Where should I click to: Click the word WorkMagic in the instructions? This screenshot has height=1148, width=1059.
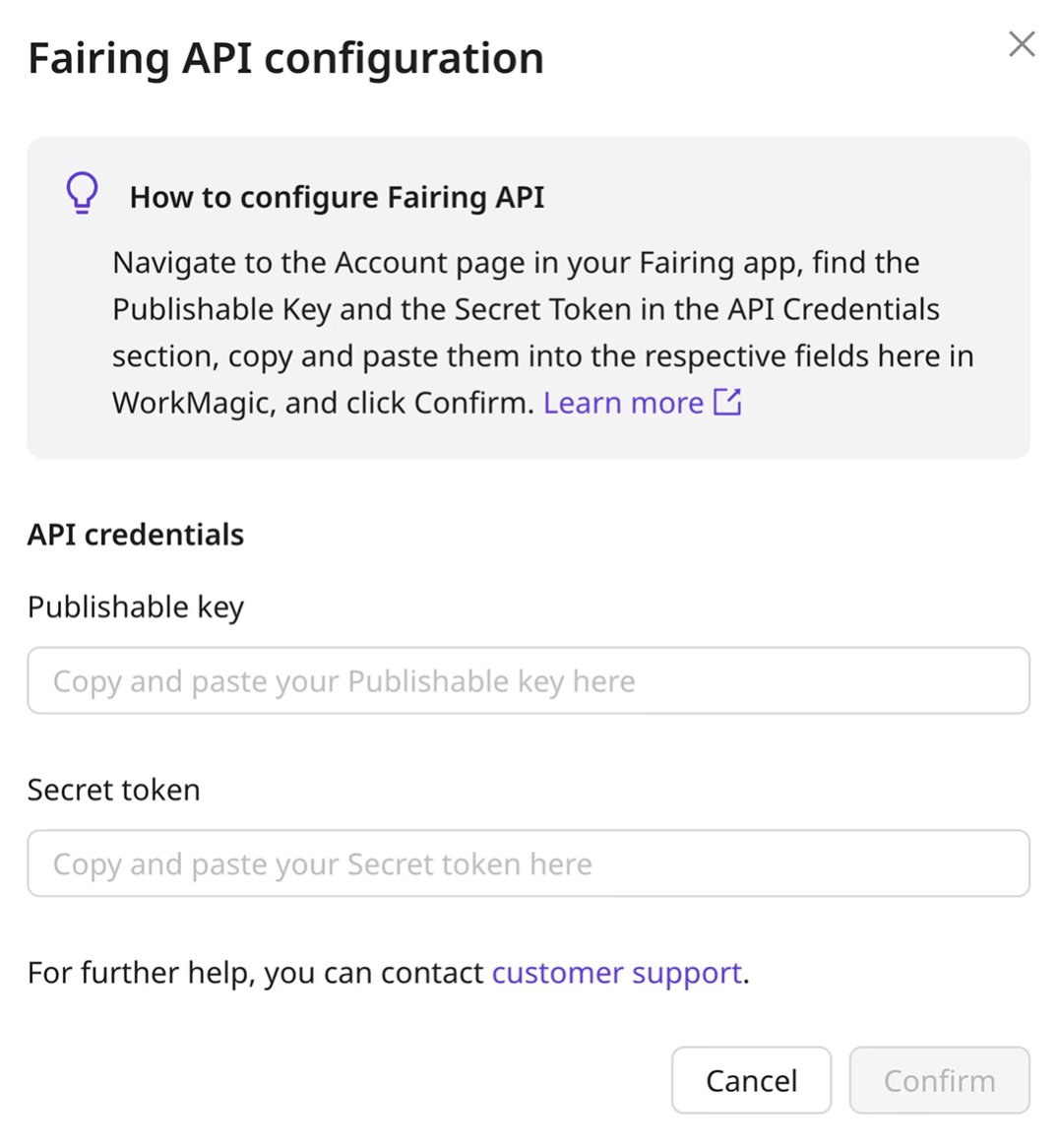[192, 403]
